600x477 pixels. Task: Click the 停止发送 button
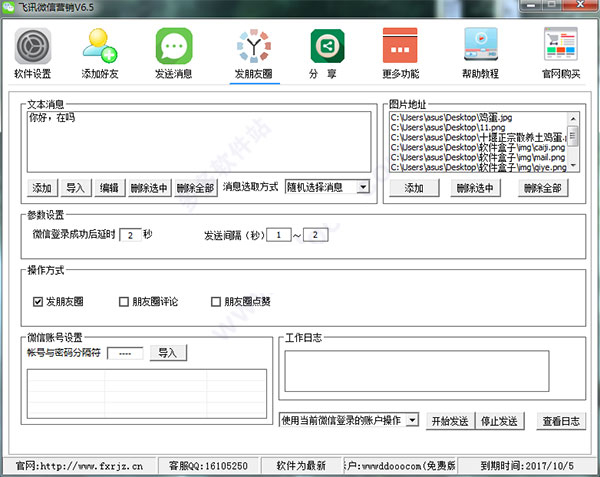(x=499, y=421)
